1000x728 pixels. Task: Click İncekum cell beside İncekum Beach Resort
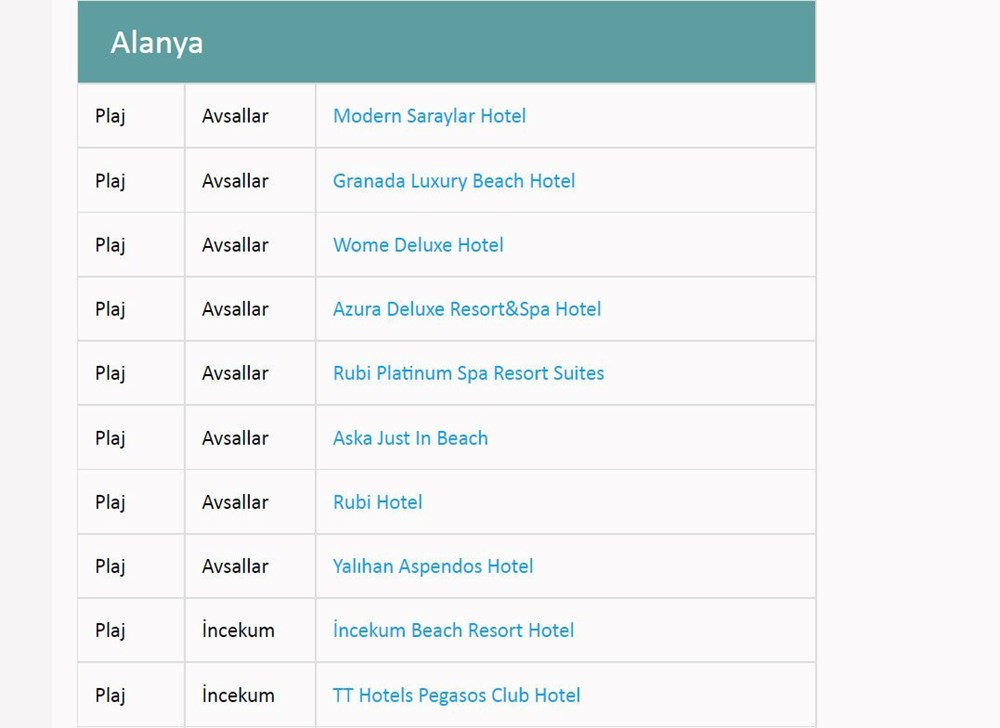tap(238, 630)
